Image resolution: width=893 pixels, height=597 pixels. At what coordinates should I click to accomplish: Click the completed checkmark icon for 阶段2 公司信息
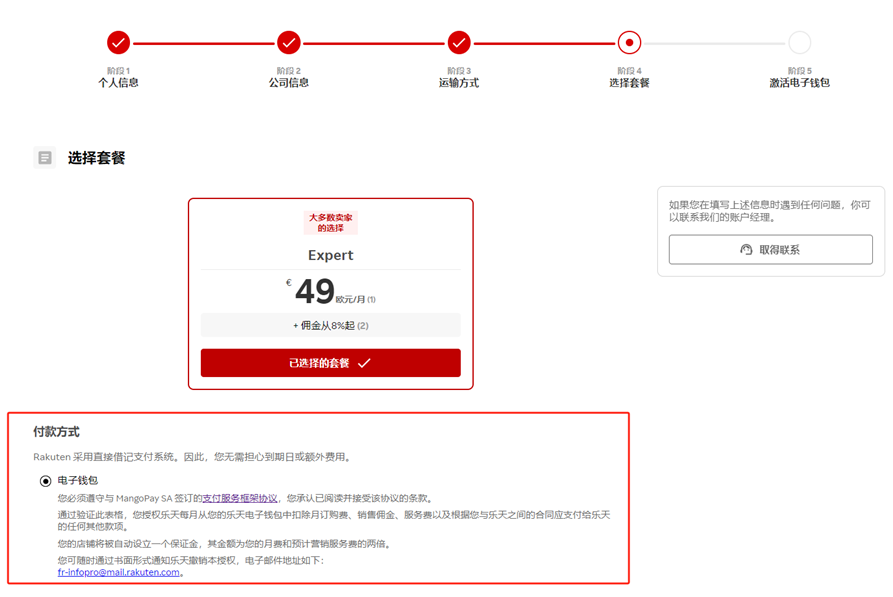coord(288,43)
